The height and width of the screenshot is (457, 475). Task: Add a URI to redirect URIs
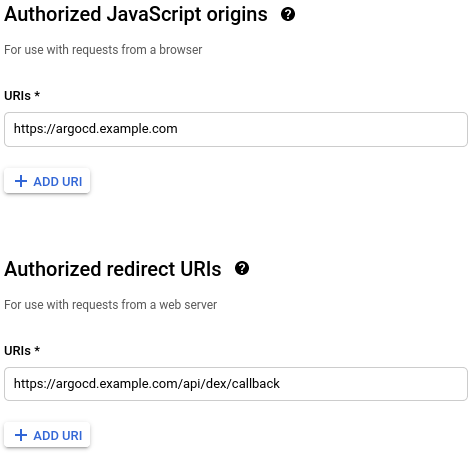point(47,435)
